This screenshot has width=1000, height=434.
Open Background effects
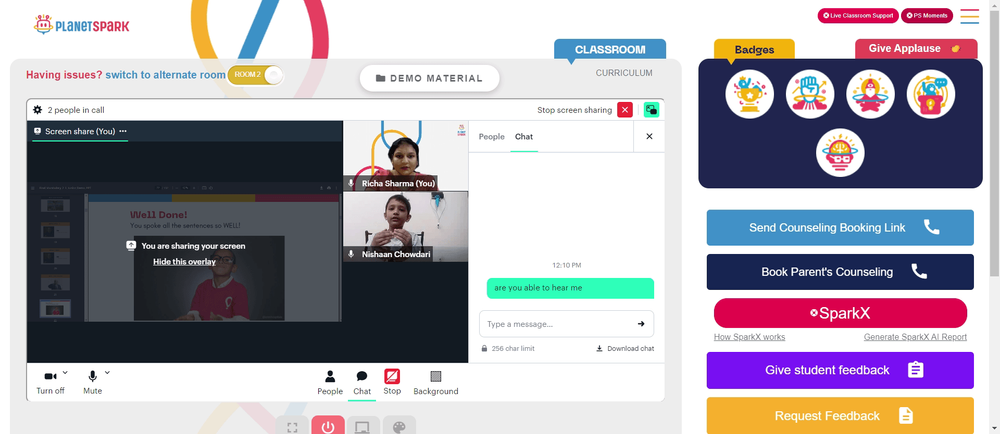point(436,382)
